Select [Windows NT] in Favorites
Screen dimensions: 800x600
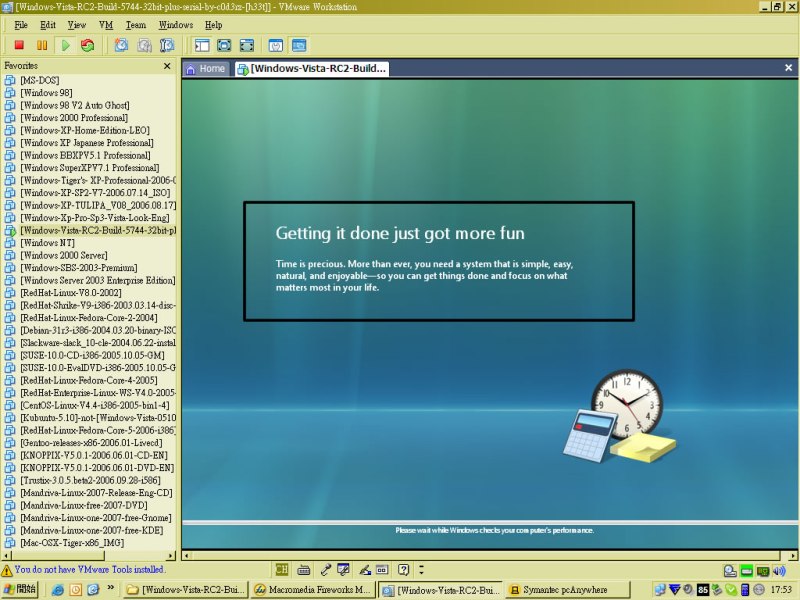coord(47,242)
